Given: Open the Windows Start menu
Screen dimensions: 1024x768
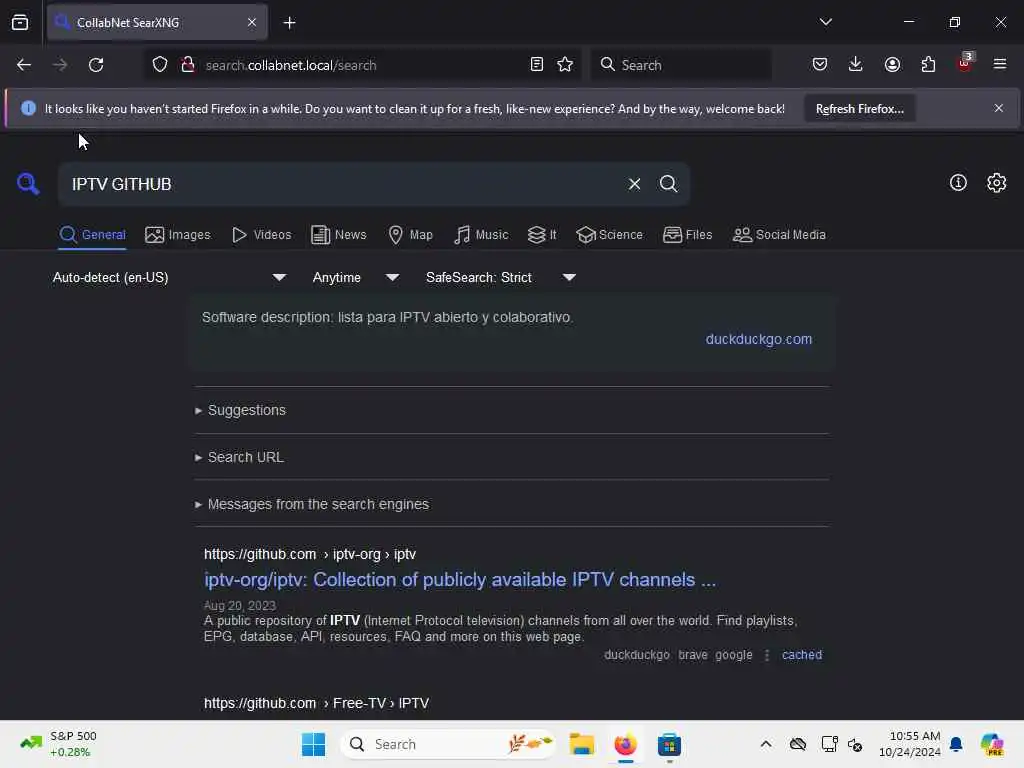Looking at the screenshot, I should tap(313, 744).
